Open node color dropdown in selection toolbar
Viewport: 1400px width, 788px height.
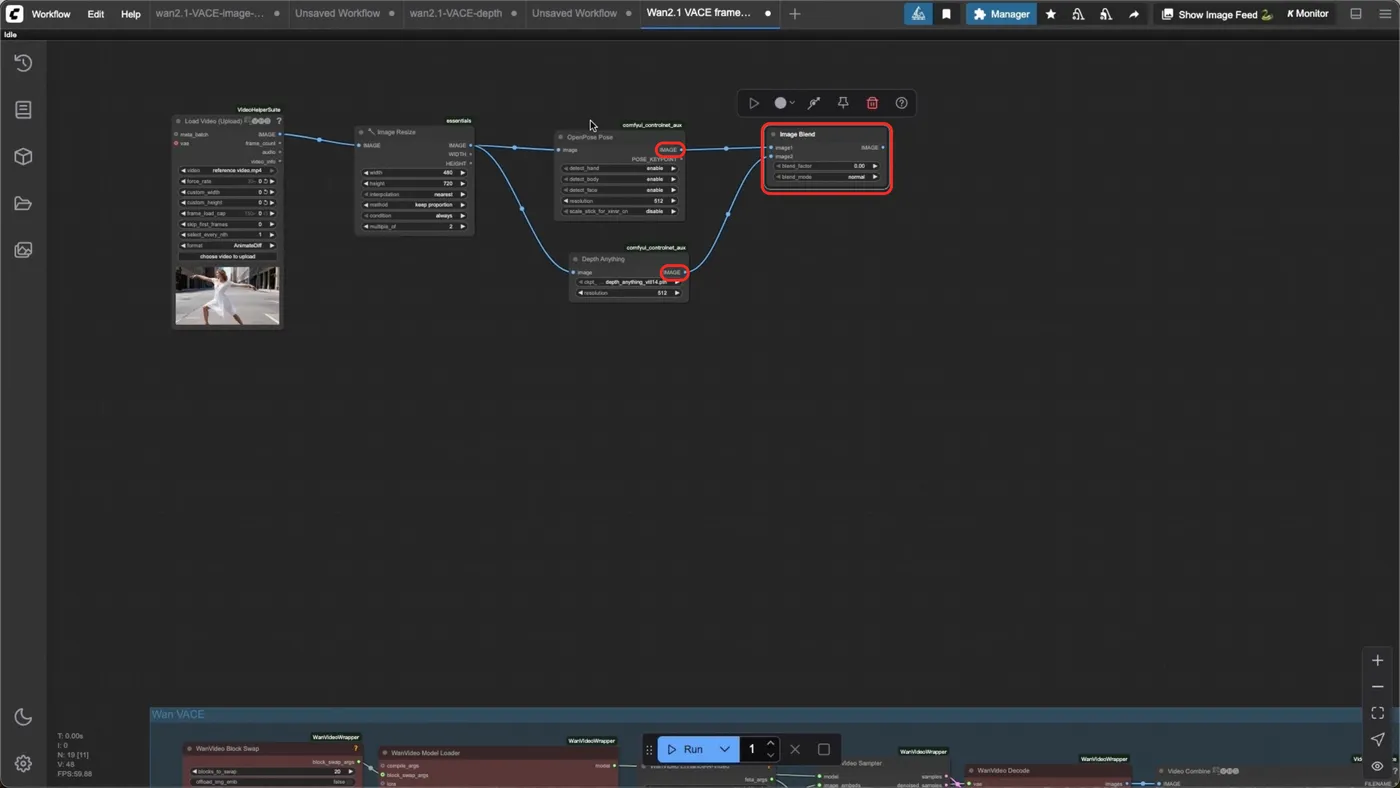(785, 103)
